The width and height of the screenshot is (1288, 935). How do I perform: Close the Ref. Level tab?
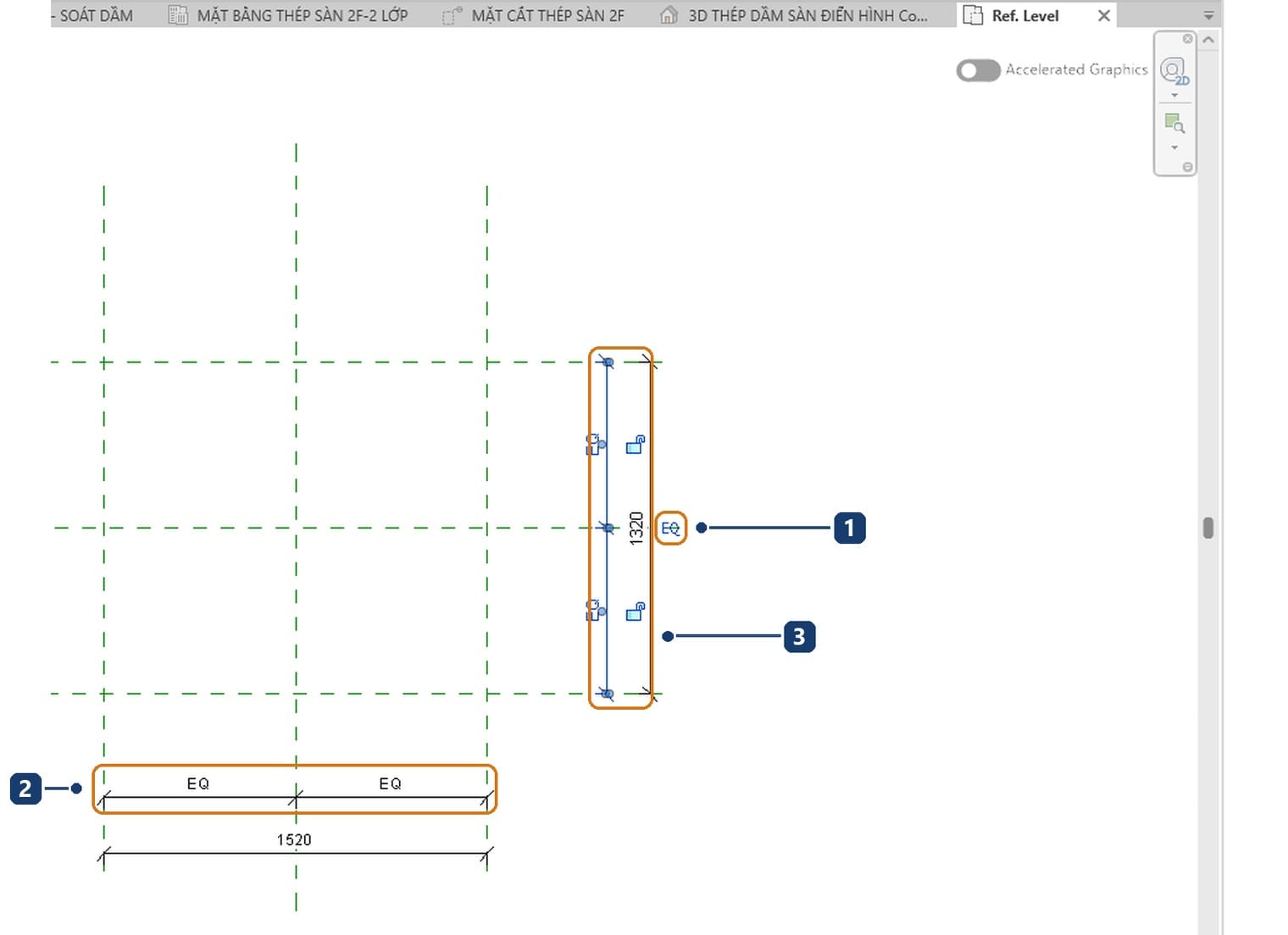click(1104, 15)
